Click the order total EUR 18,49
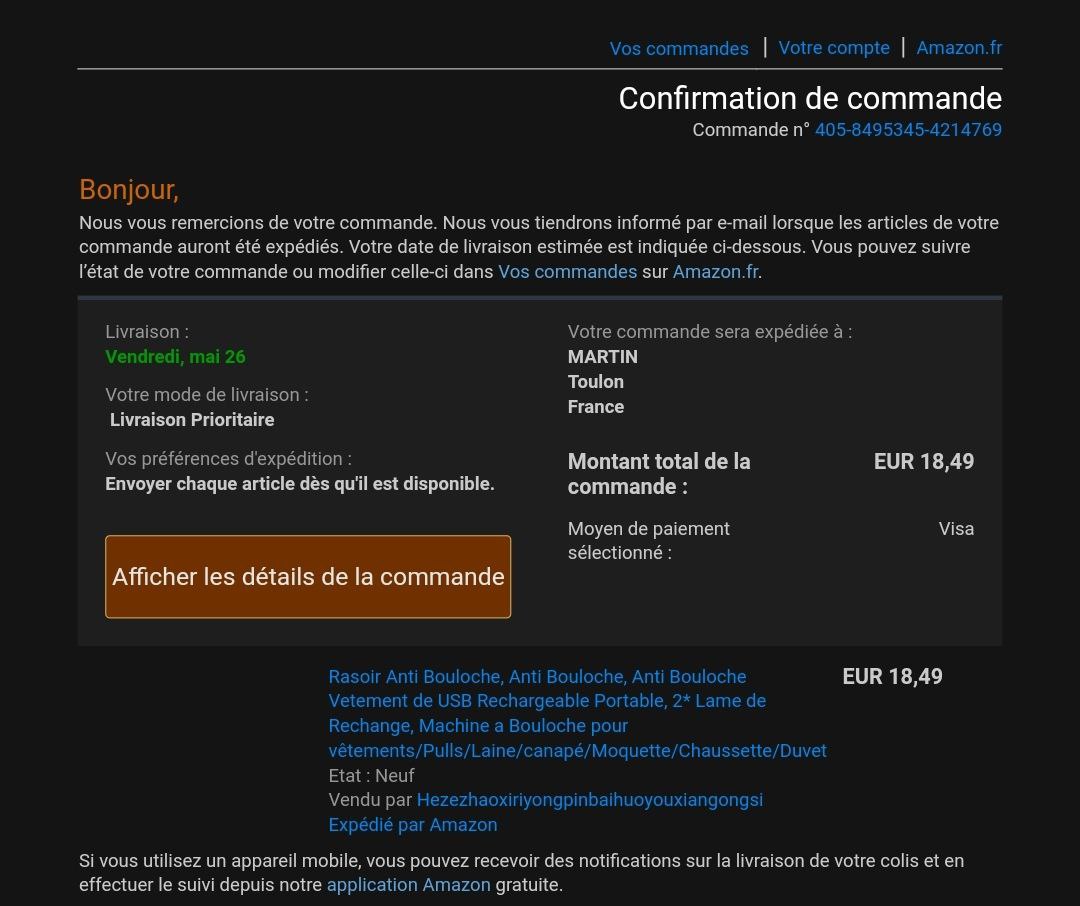1080x906 pixels. point(924,461)
